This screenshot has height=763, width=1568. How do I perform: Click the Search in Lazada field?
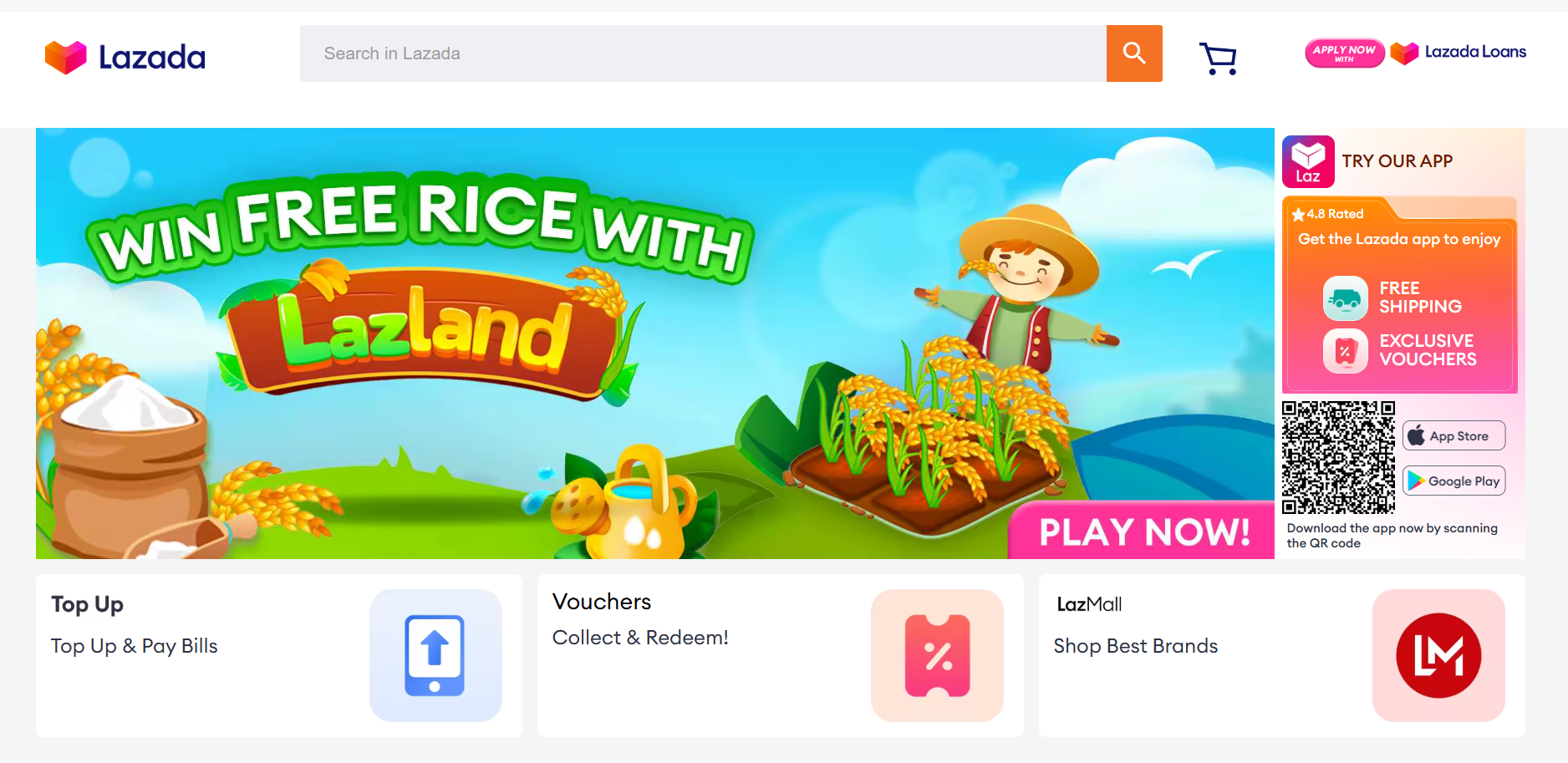coord(703,53)
